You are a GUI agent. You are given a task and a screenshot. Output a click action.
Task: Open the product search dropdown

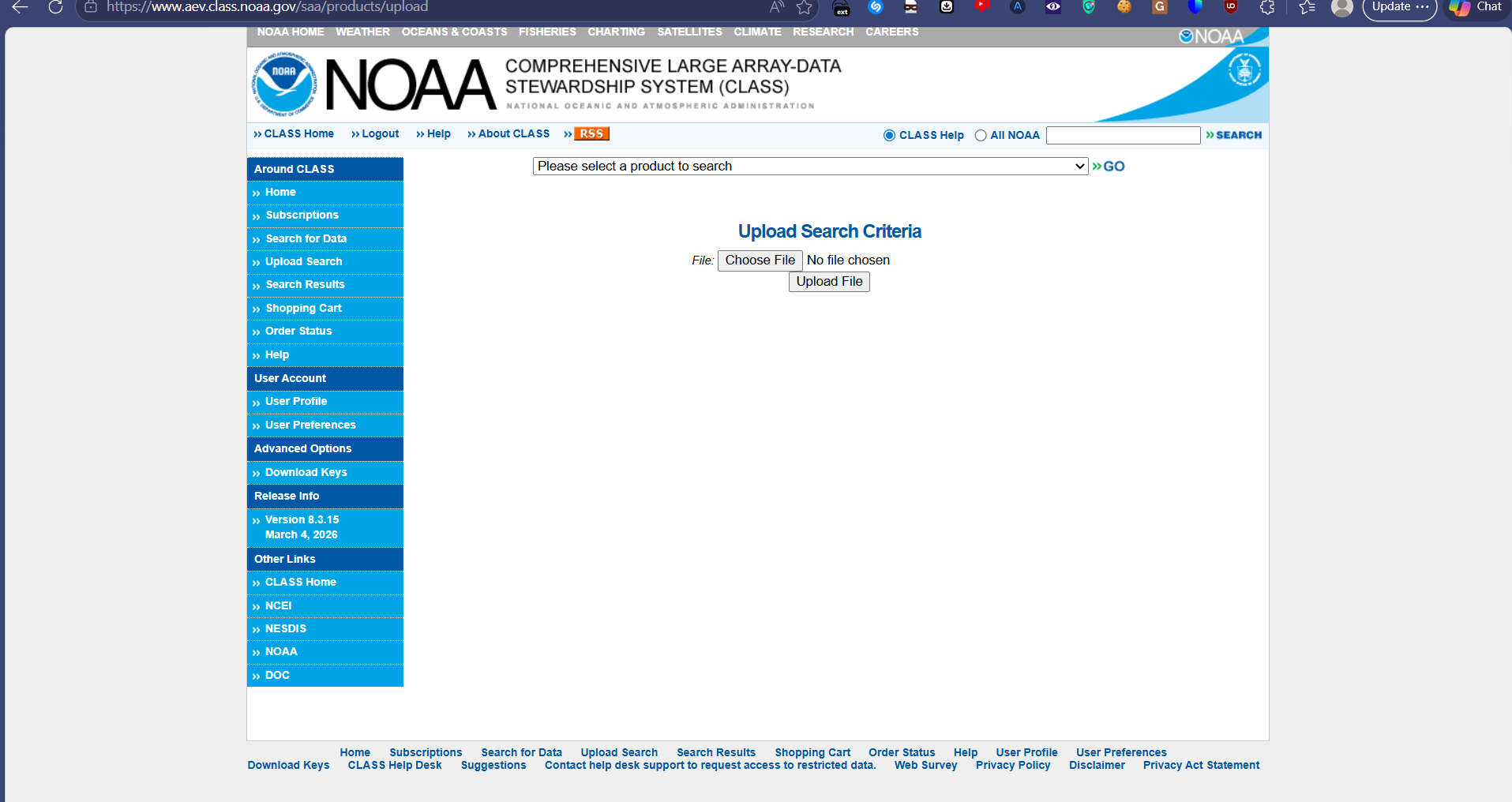click(x=810, y=166)
